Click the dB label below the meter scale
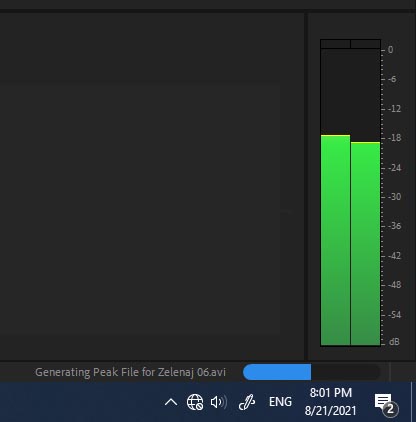 pyautogui.click(x=394, y=342)
